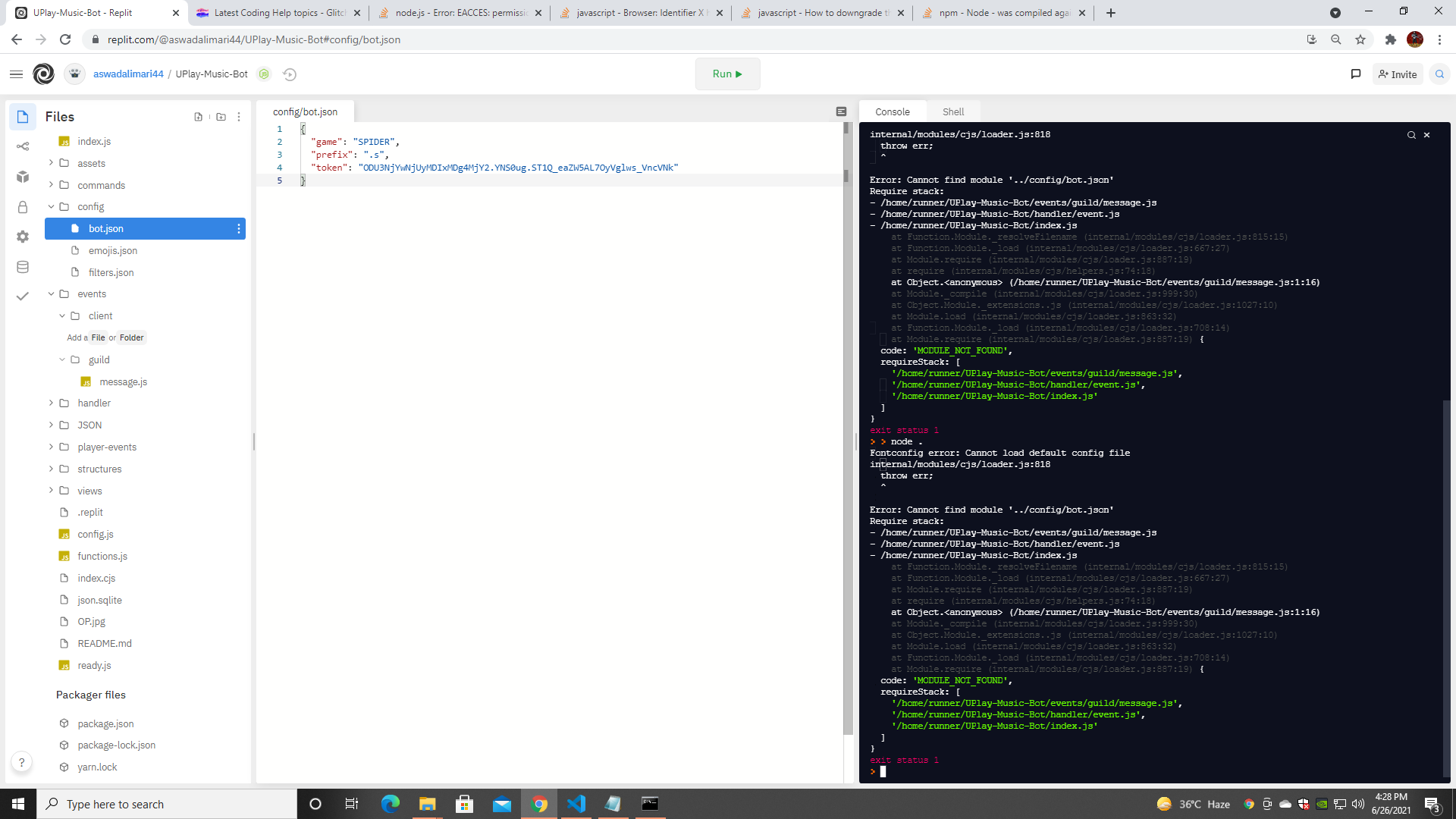Click the search magnifier in console
The width and height of the screenshot is (1456, 819).
pyautogui.click(x=1411, y=135)
